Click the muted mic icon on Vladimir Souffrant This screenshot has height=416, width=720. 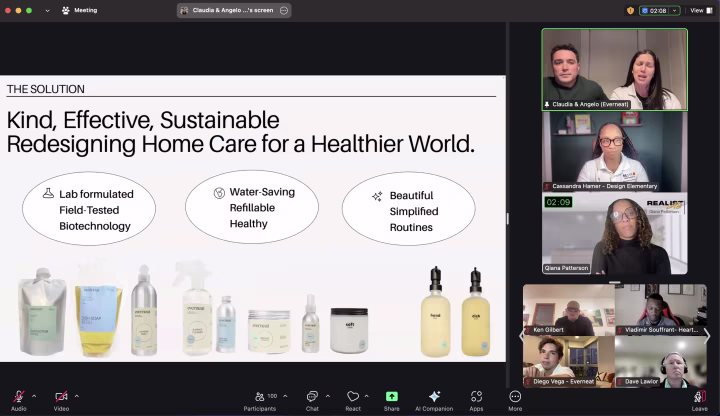click(x=620, y=330)
